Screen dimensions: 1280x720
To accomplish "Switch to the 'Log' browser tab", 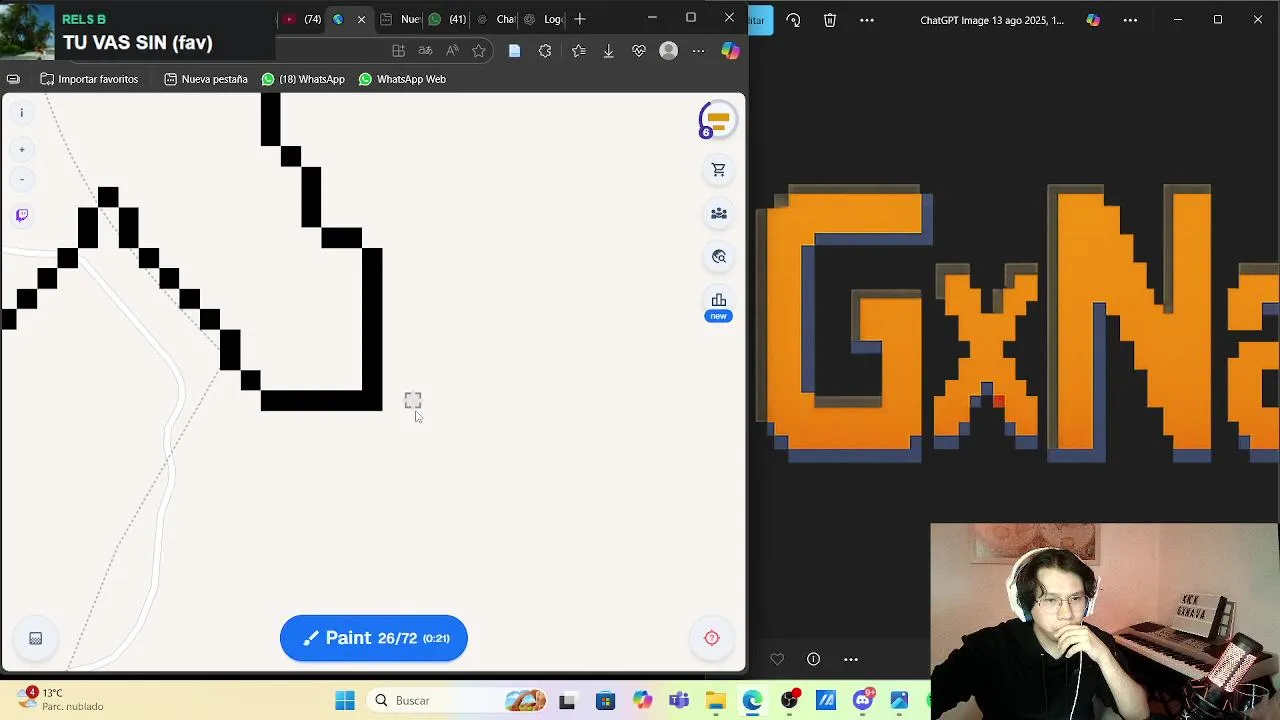I will pyautogui.click(x=543, y=19).
